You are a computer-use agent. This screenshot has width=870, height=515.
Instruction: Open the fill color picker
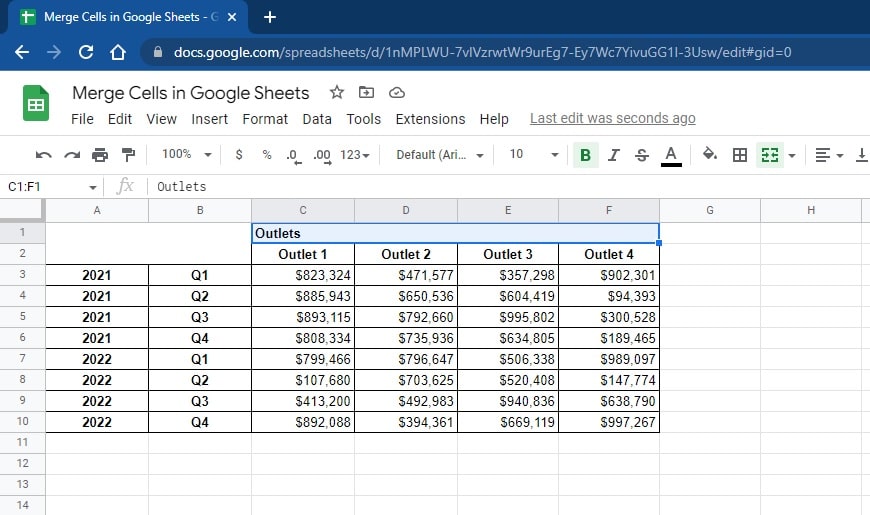click(710, 154)
